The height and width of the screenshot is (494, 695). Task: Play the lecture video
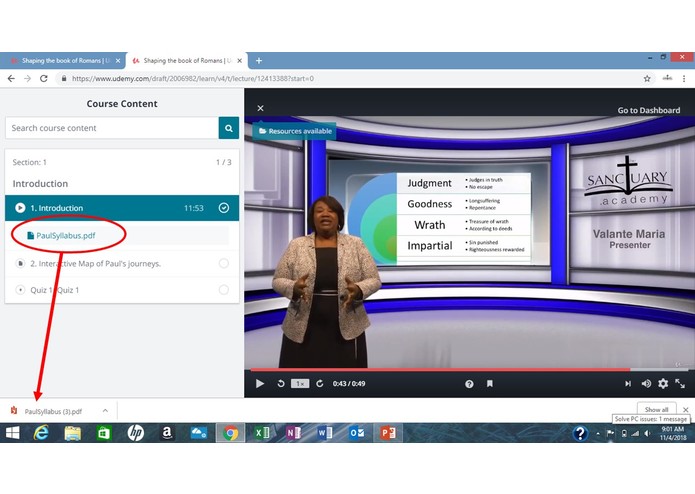(260, 384)
